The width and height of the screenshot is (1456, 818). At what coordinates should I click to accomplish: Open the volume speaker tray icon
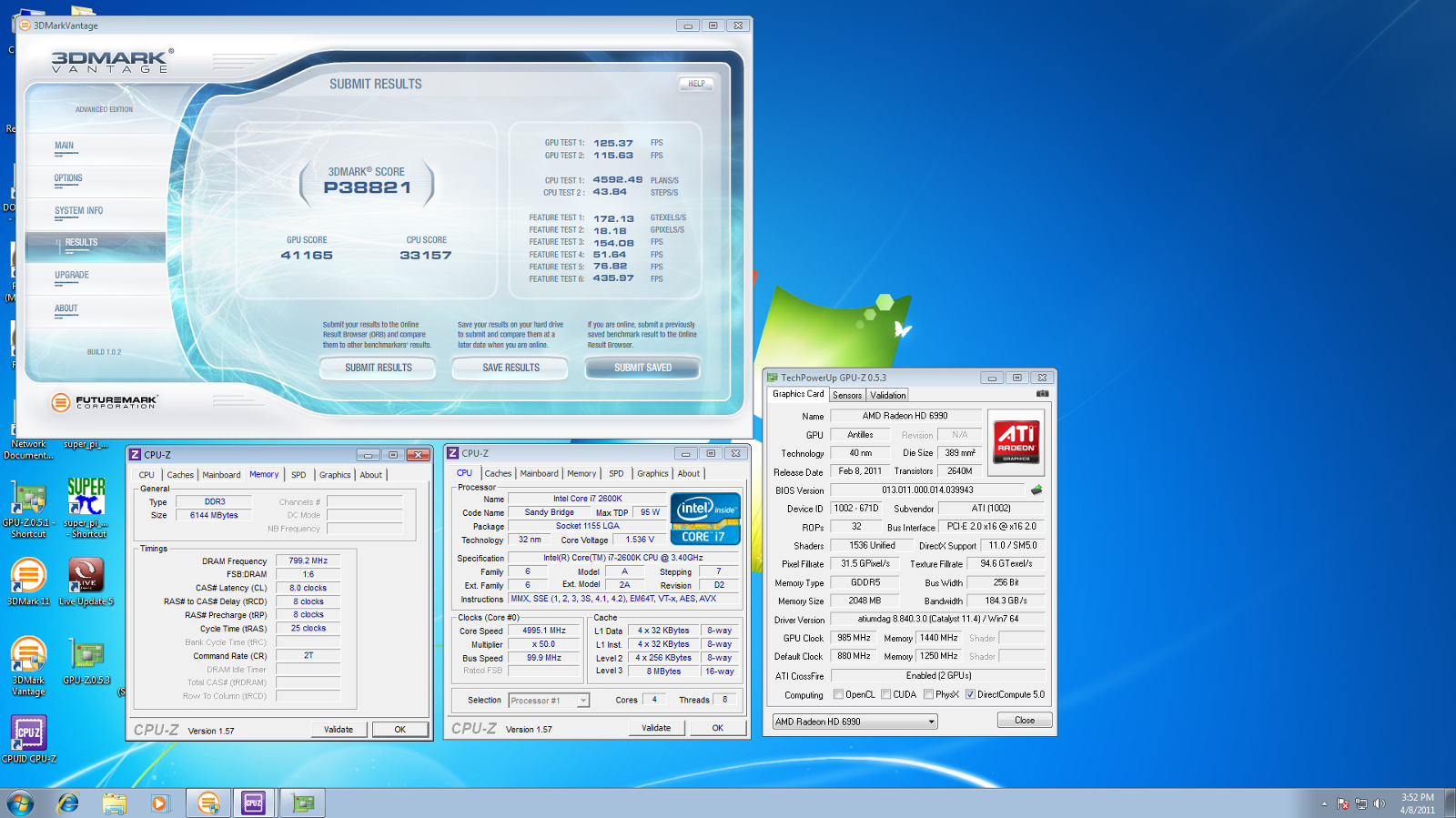pos(1379,803)
